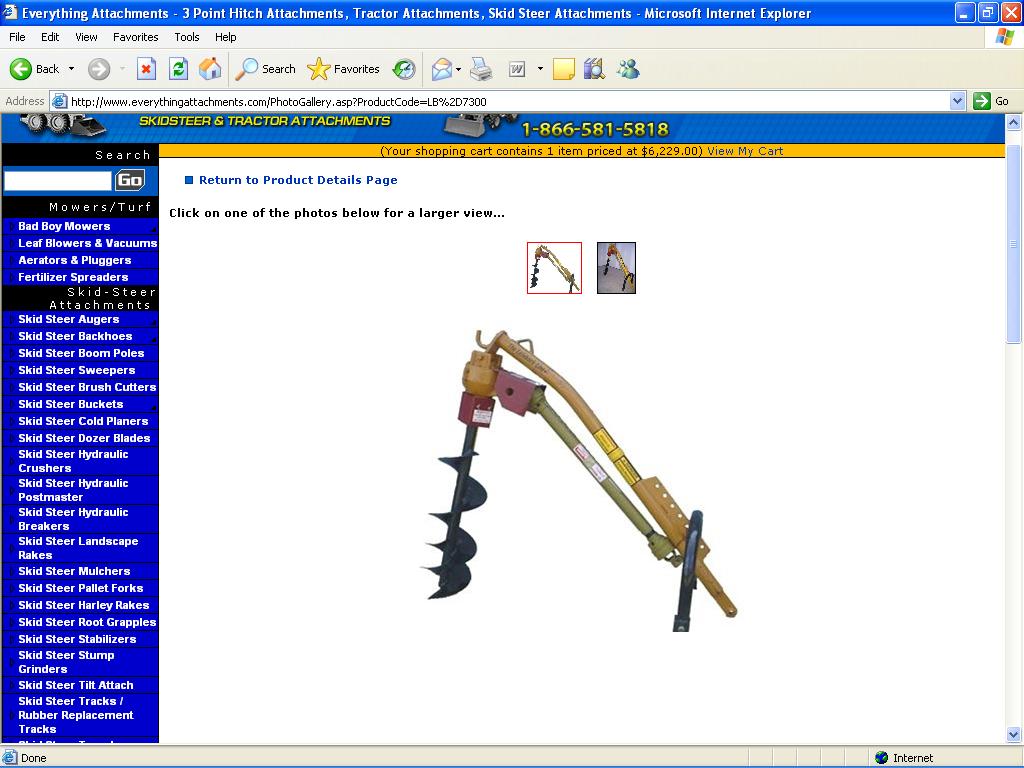
Task: Open the Tools menu
Action: pyautogui.click(x=187, y=37)
